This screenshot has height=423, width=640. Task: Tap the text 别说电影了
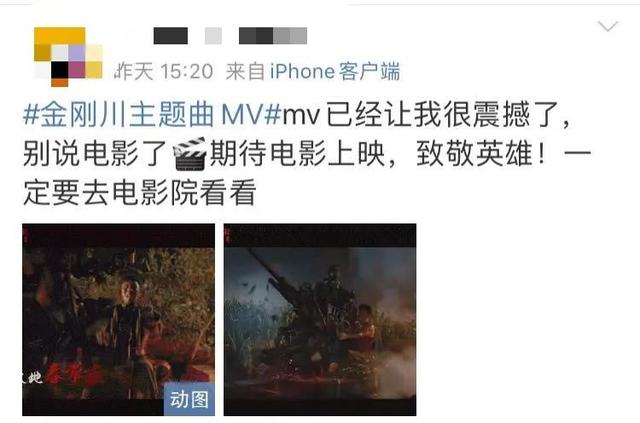click(96, 154)
